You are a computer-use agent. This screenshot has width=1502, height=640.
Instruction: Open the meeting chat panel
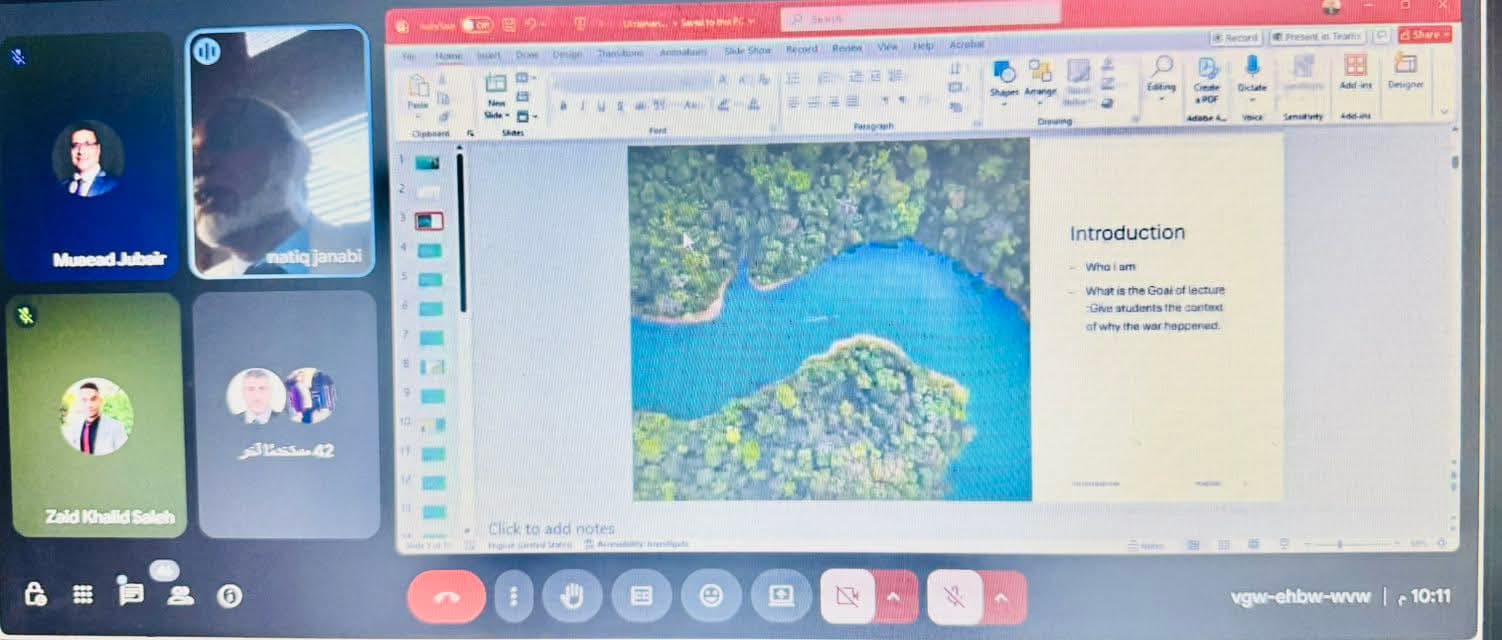click(x=131, y=594)
